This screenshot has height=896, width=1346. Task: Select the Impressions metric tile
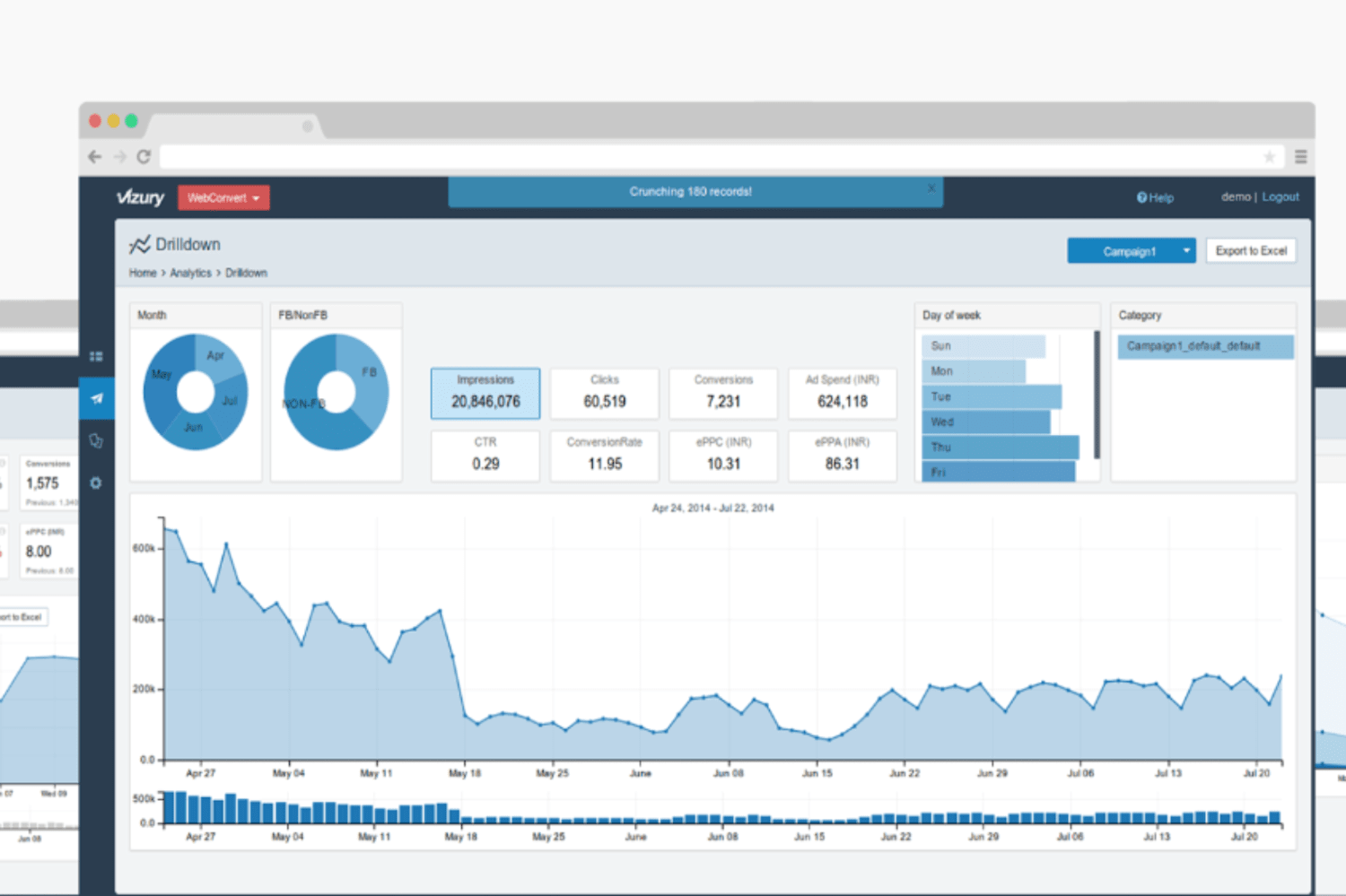point(485,393)
